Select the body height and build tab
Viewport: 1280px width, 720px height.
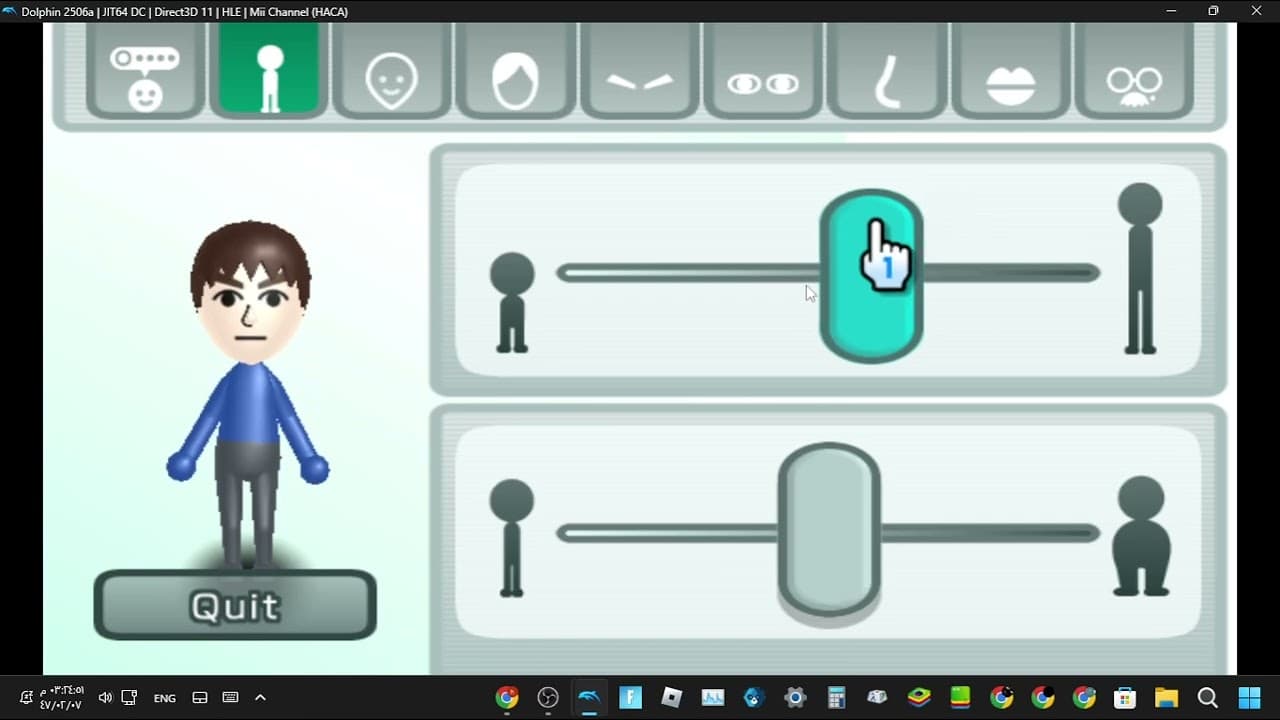tap(269, 71)
